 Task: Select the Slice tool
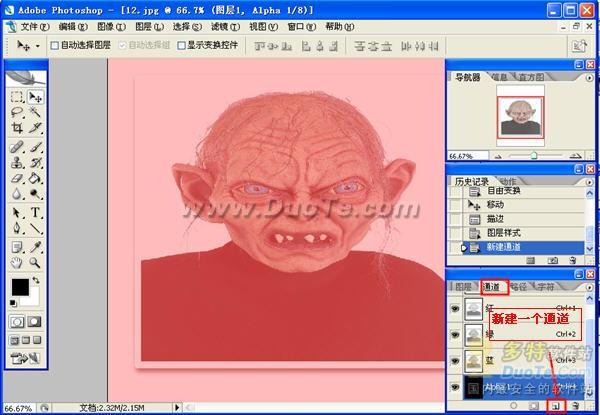click(35, 127)
